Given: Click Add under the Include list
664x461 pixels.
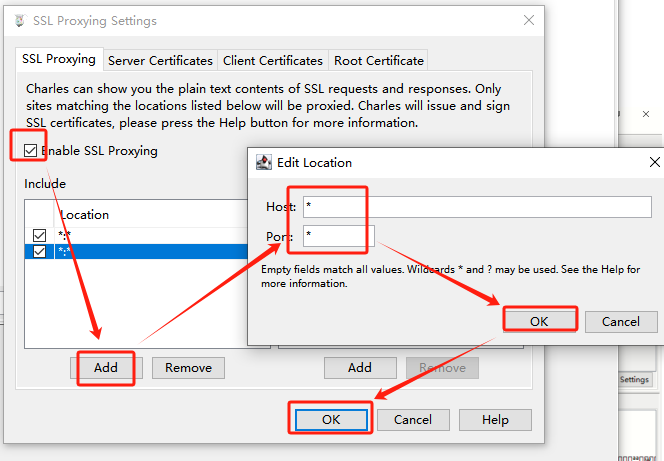Looking at the screenshot, I should [x=106, y=367].
